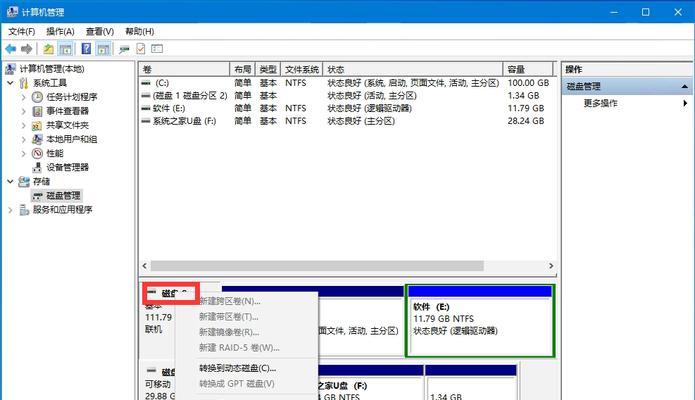This screenshot has width=695, height=400.
Task: Click the horizontal scrollbar right arrow
Action: 551,266
